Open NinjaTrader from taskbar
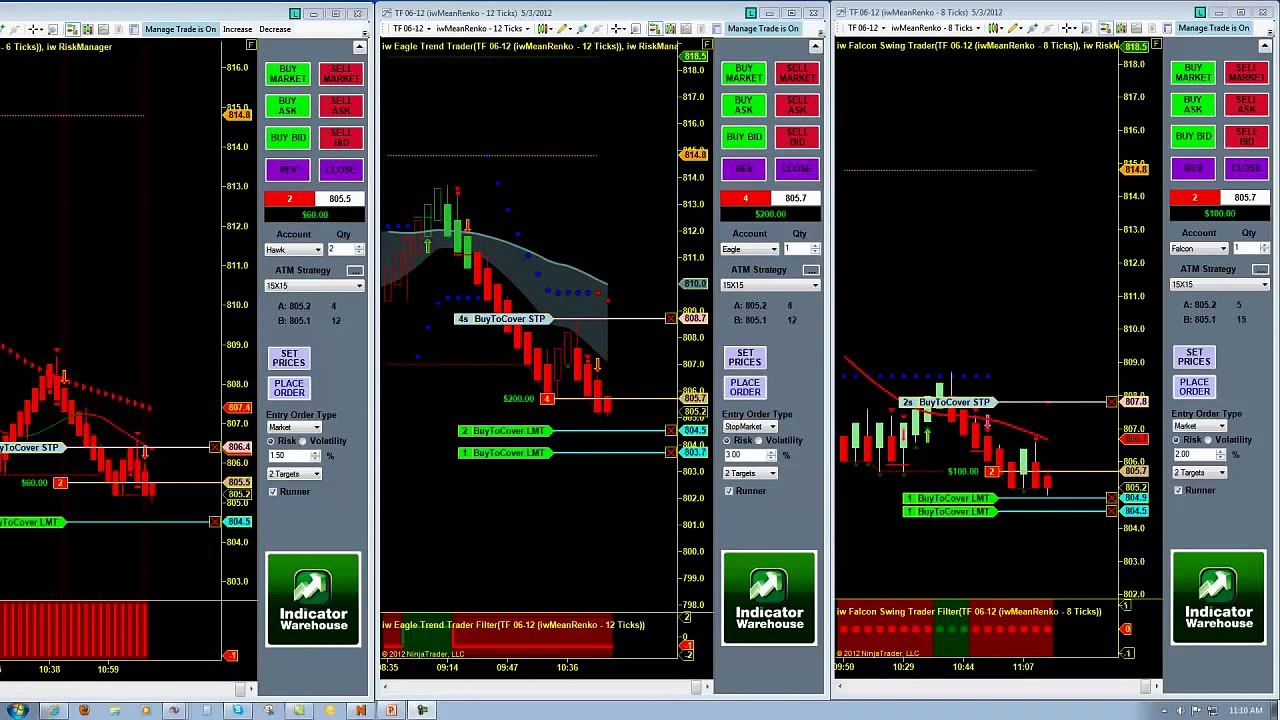 [361, 710]
